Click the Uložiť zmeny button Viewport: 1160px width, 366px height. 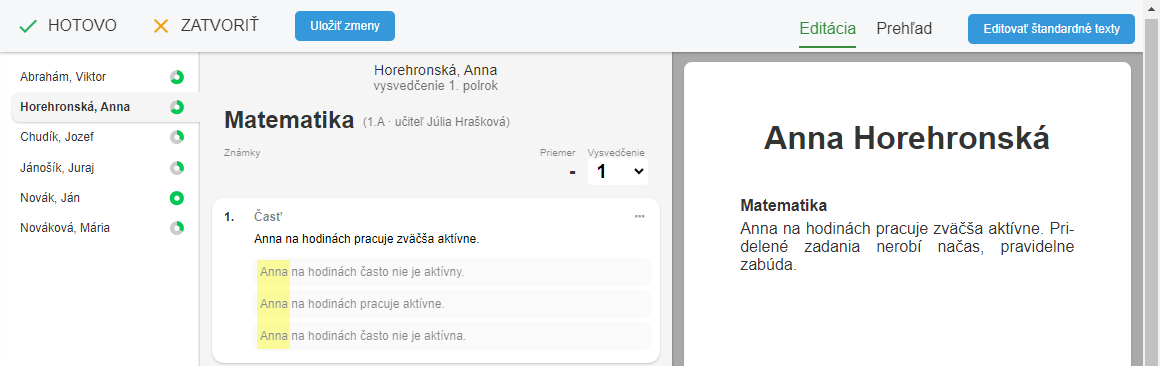345,26
